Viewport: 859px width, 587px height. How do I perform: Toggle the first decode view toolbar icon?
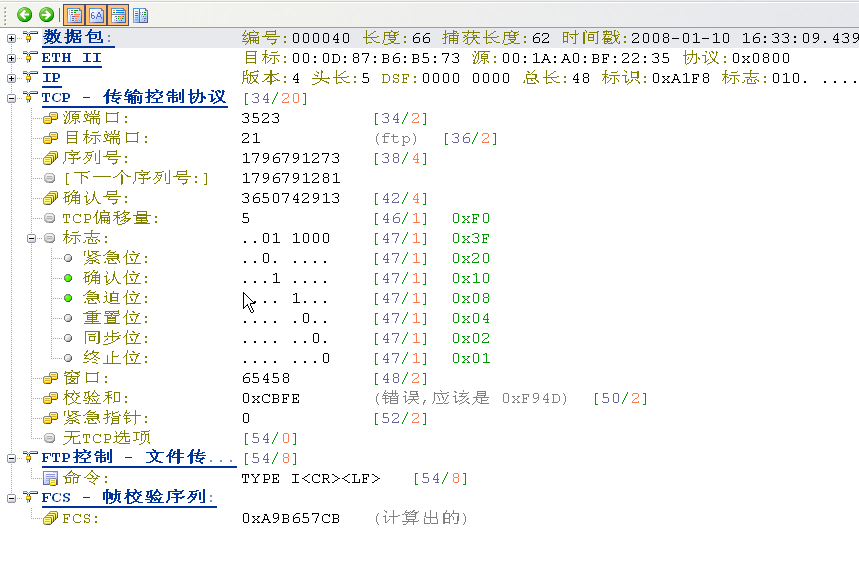[74, 15]
